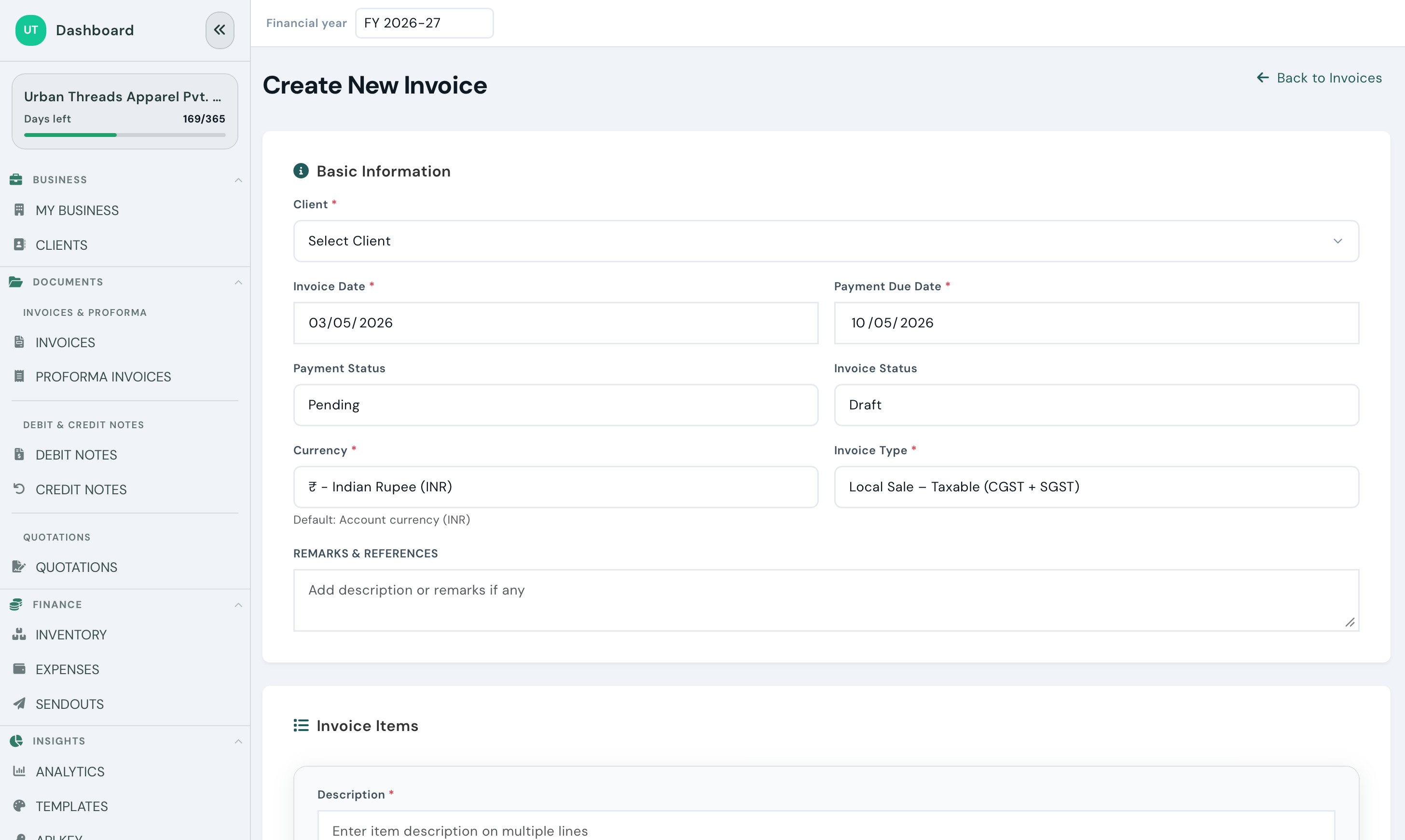Click the Payment Due Date field

click(x=1096, y=323)
